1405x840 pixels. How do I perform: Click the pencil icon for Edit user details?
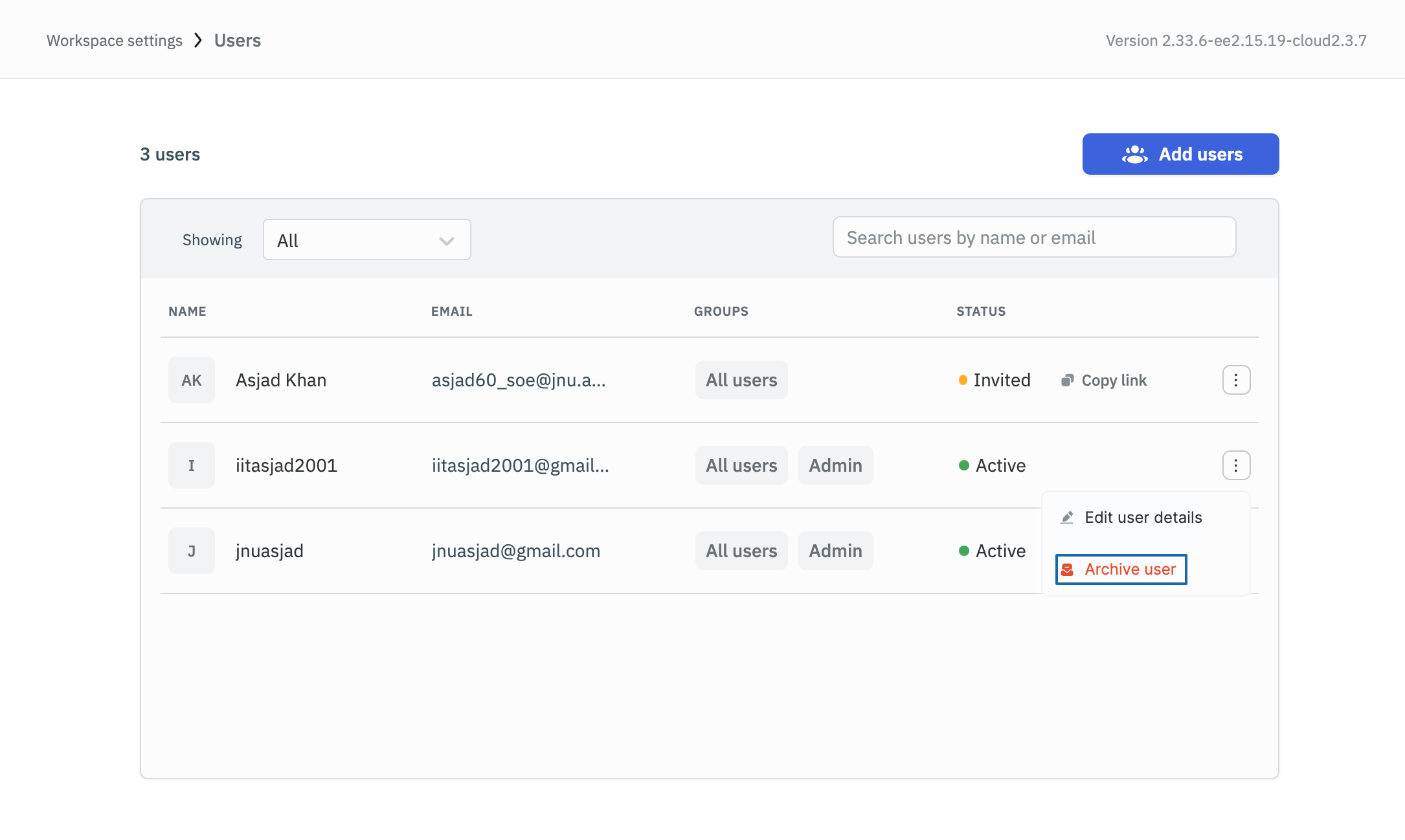1067,518
